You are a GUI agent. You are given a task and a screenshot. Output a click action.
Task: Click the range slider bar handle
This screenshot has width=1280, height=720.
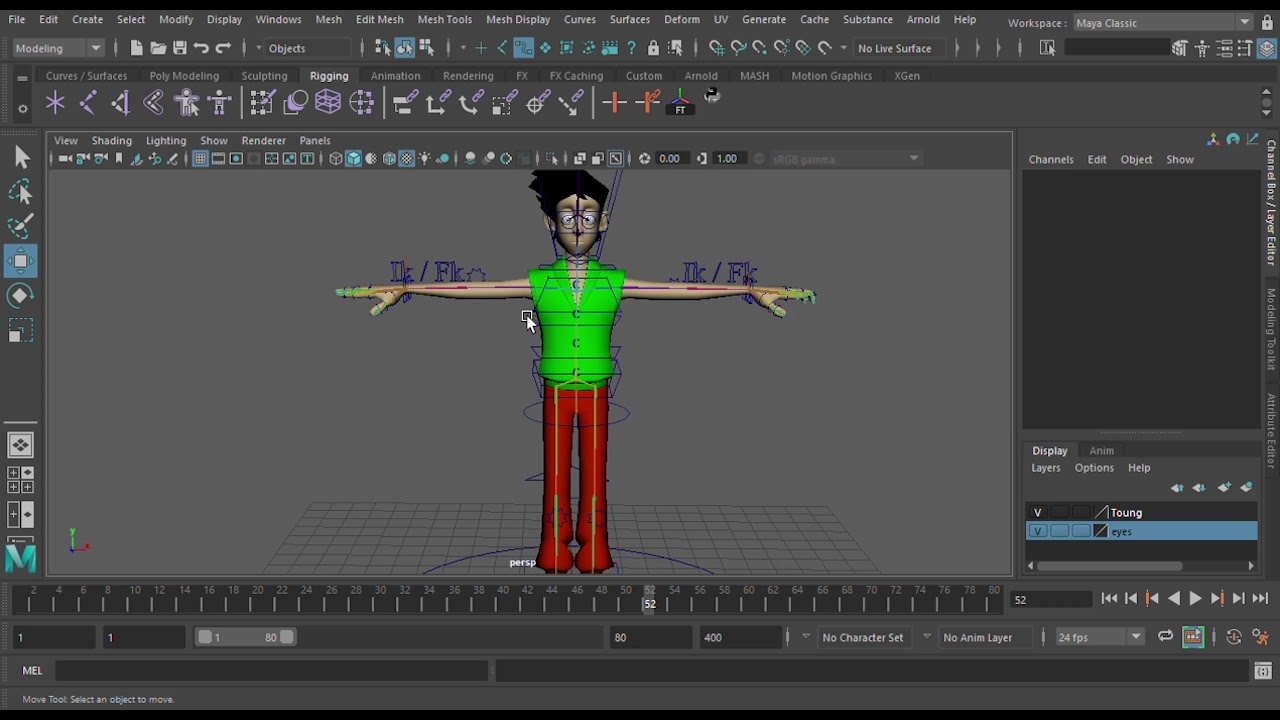(x=244, y=637)
